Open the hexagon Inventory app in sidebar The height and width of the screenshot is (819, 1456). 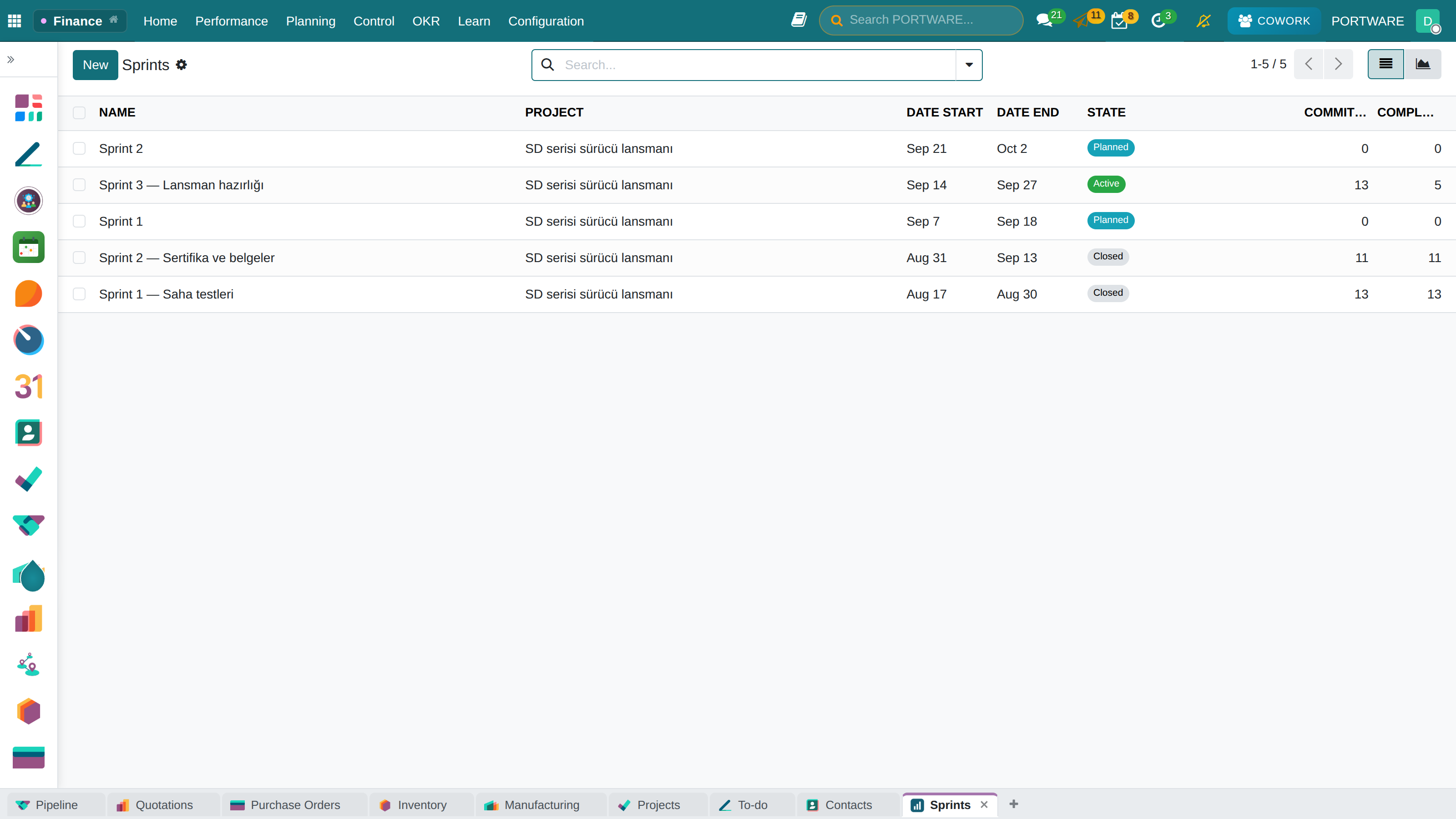(x=28, y=711)
